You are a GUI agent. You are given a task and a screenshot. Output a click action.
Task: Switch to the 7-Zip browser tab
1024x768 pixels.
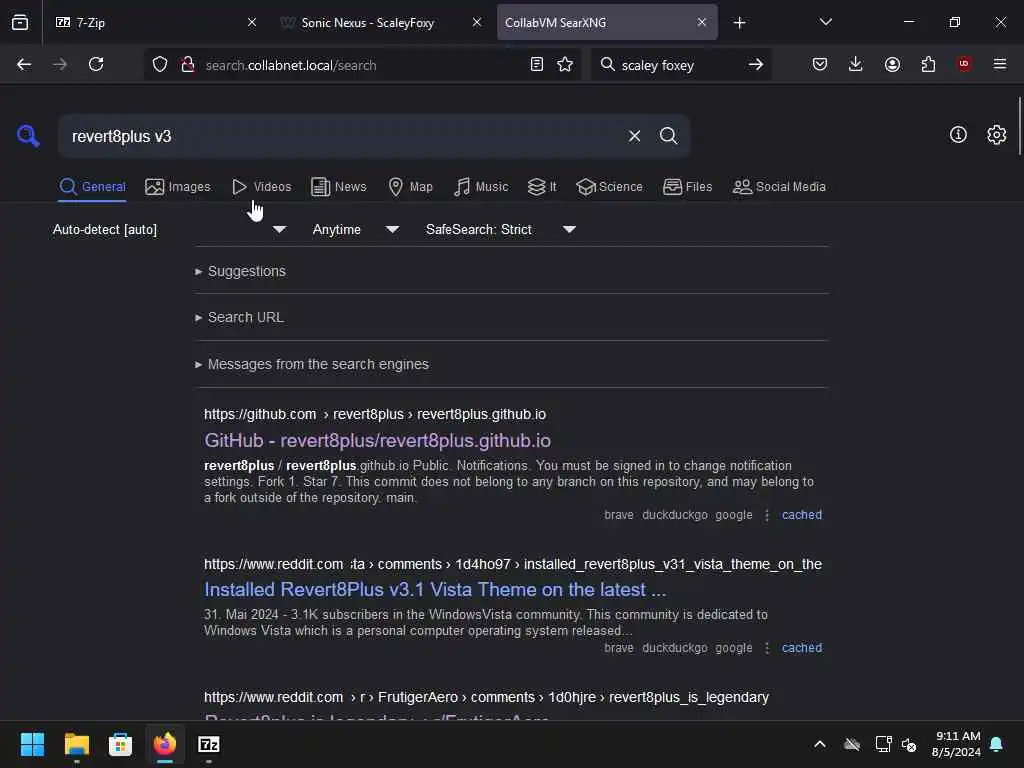[156, 22]
